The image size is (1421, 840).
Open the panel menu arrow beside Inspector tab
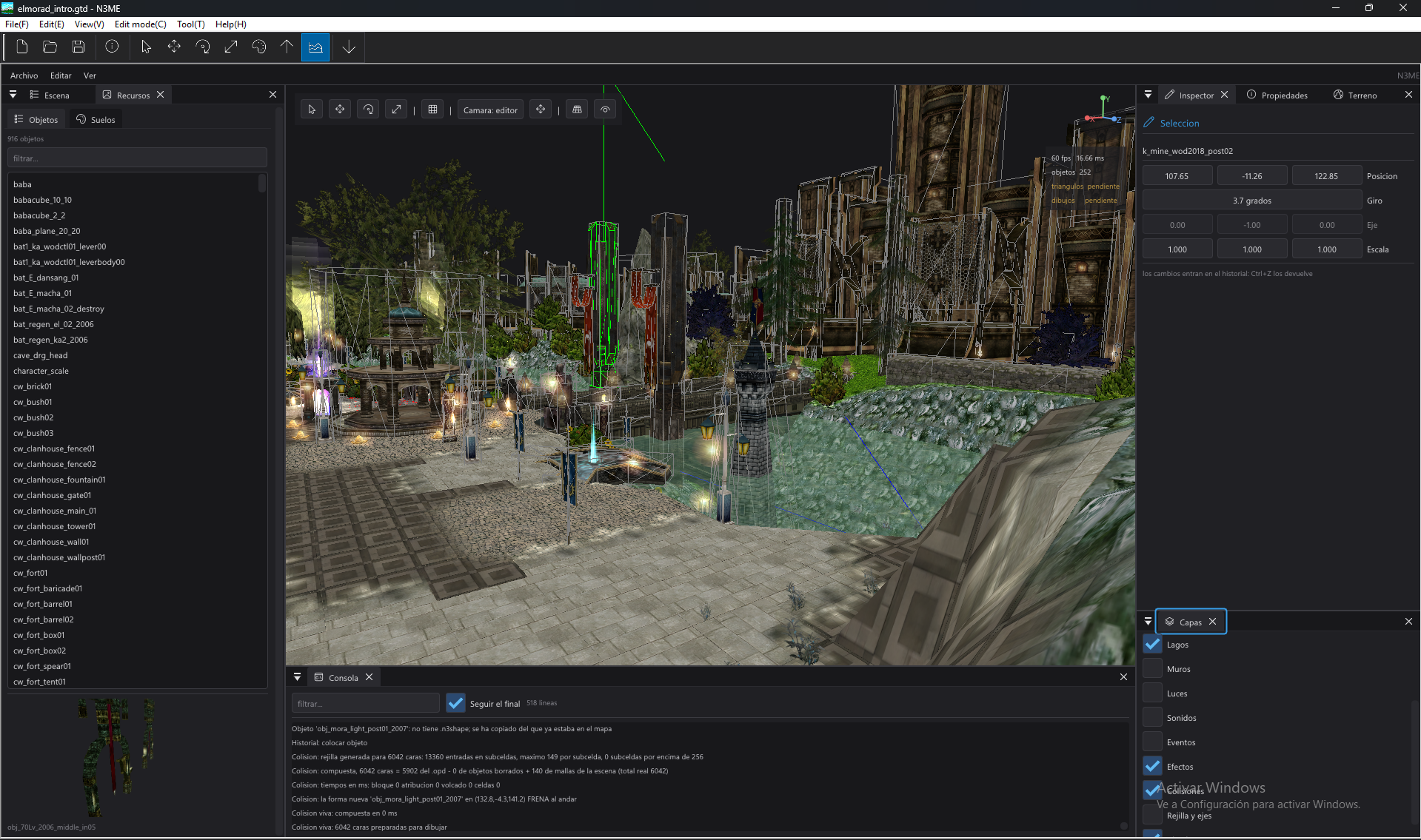[x=1148, y=95]
